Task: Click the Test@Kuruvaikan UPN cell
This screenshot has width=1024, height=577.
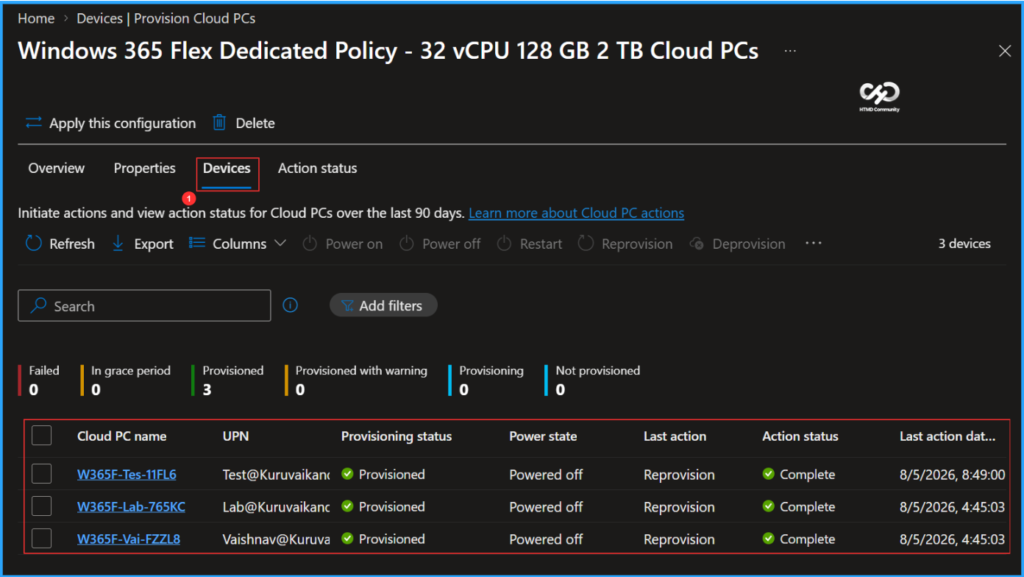Action: click(276, 475)
